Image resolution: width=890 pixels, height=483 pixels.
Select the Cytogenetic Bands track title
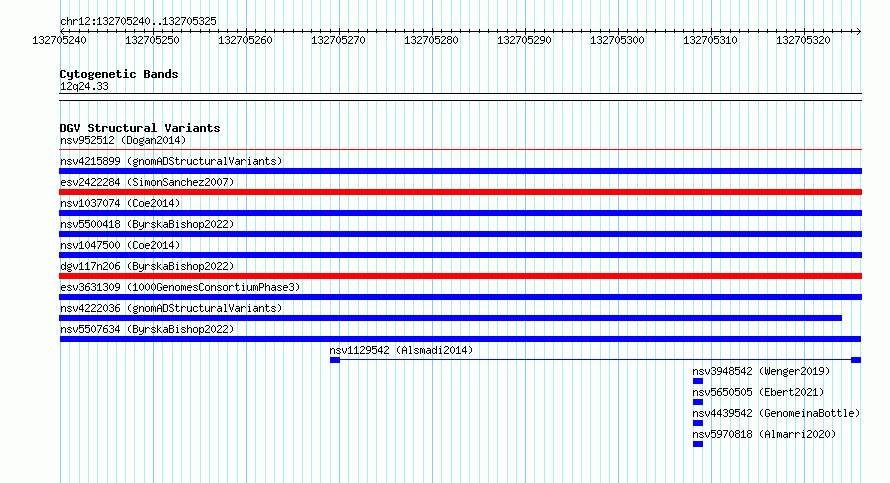(119, 74)
